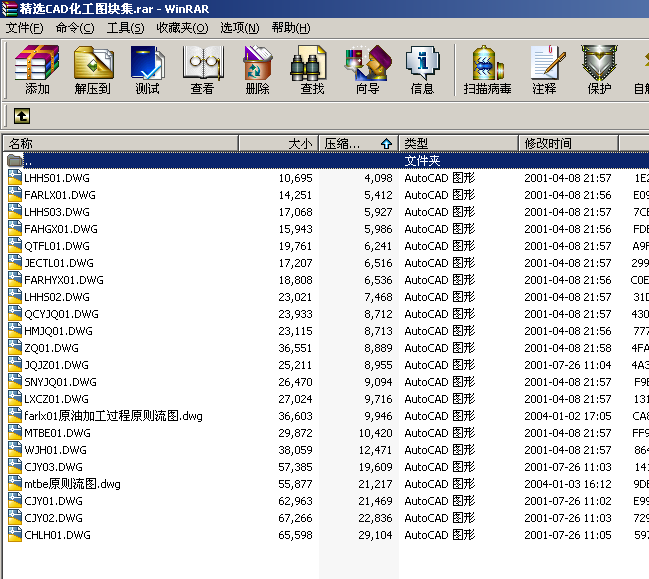Click the file icon of FARLX01.DWG
The width and height of the screenshot is (649, 579).
coord(15,195)
